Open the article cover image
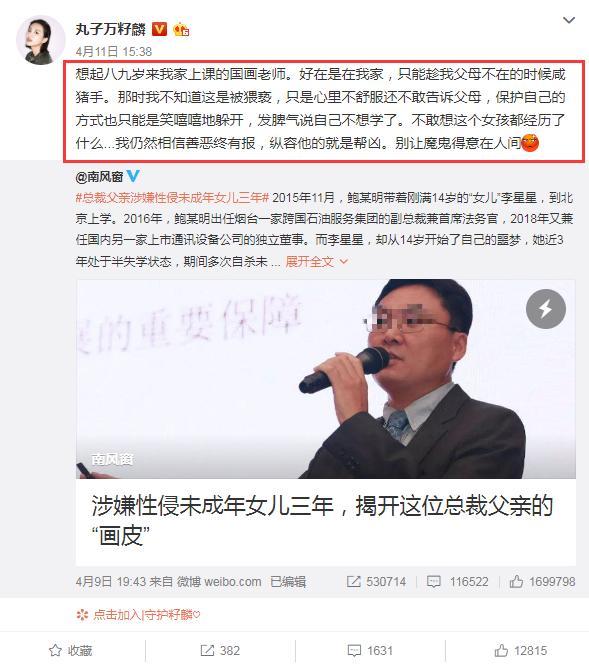589x665 pixels. tap(325, 379)
